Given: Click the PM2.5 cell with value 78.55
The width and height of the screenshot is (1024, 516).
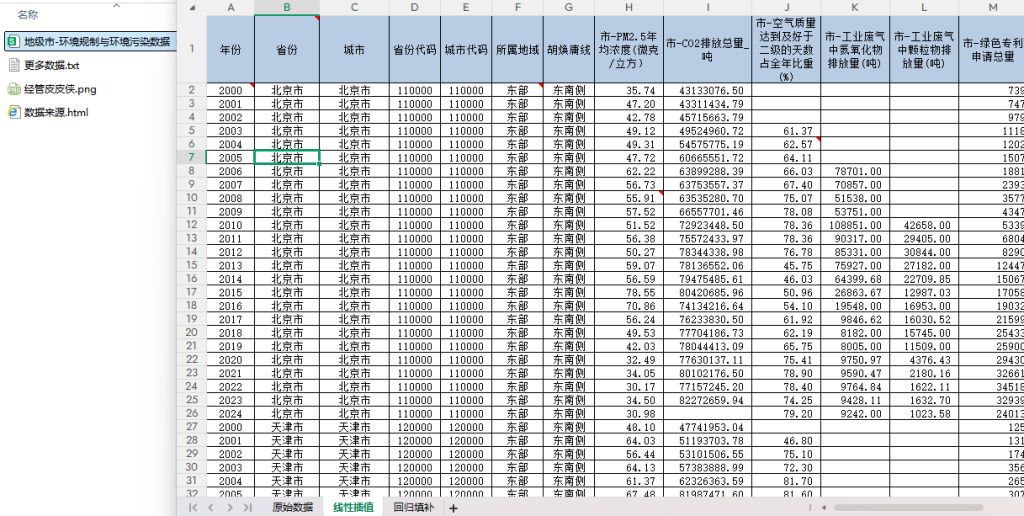Looking at the screenshot, I should pyautogui.click(x=629, y=292).
